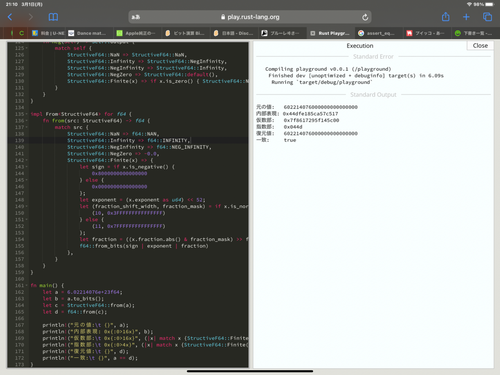This screenshot has width=500, height=375.
Task: Tap the play.rust-lang.org address field
Action: pyautogui.click(x=250, y=17)
